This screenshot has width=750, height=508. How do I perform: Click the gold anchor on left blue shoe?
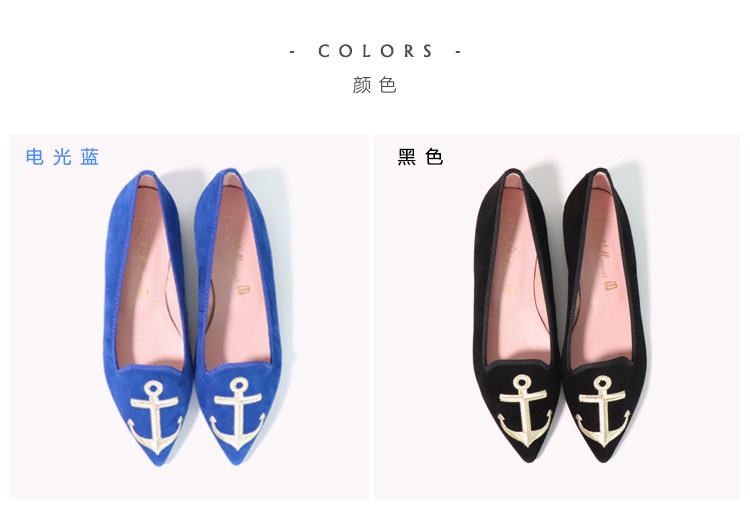tap(155, 417)
